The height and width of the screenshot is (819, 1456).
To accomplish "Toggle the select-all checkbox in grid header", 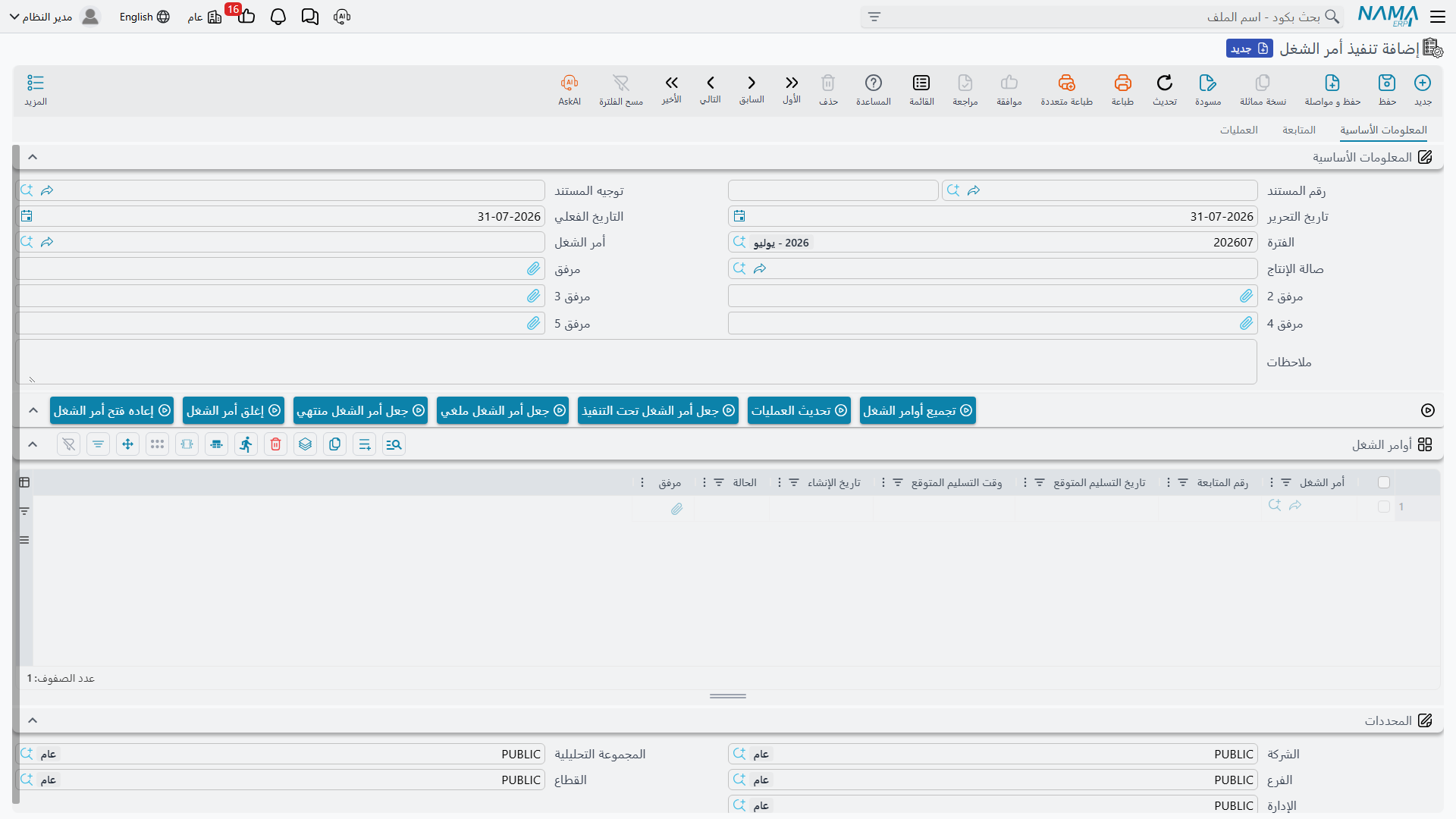I will pos(1384,482).
